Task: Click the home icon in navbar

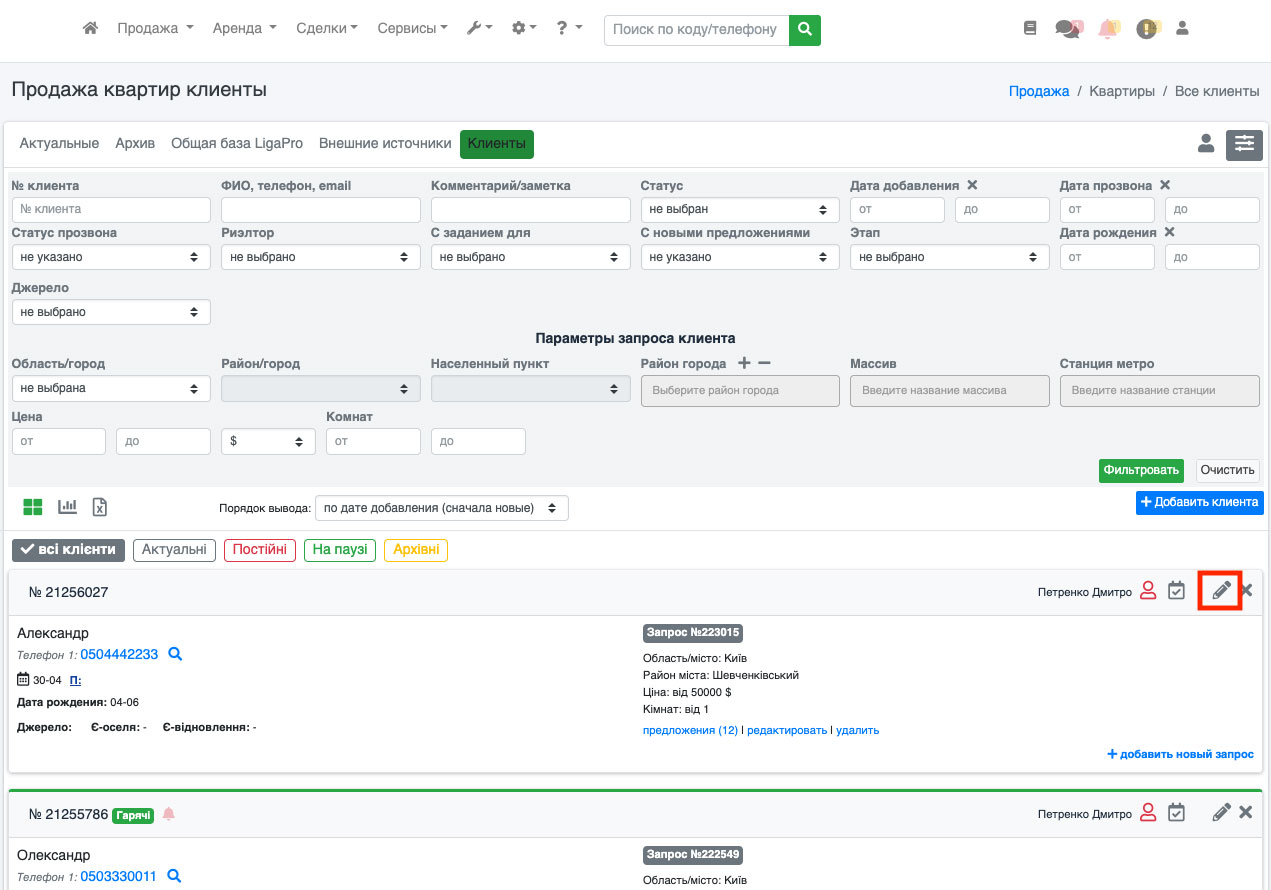Action: point(90,29)
